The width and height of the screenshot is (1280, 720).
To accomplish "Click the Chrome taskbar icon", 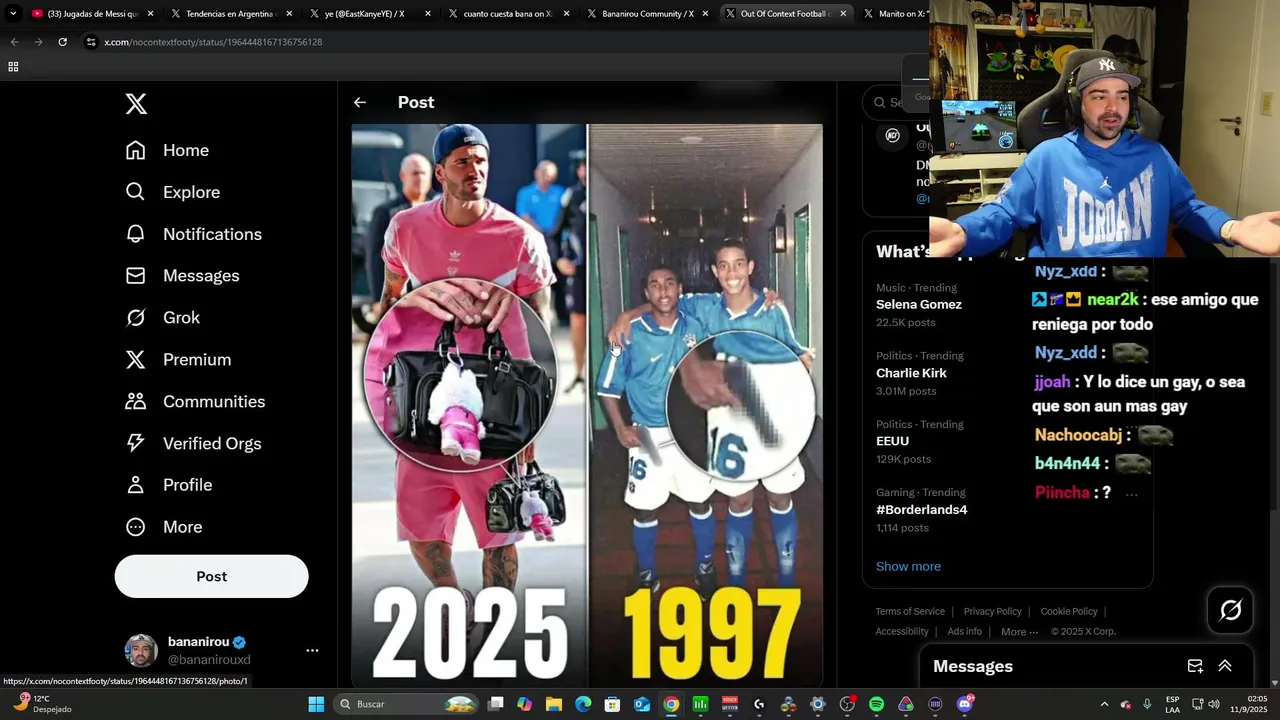I will pos(671,704).
